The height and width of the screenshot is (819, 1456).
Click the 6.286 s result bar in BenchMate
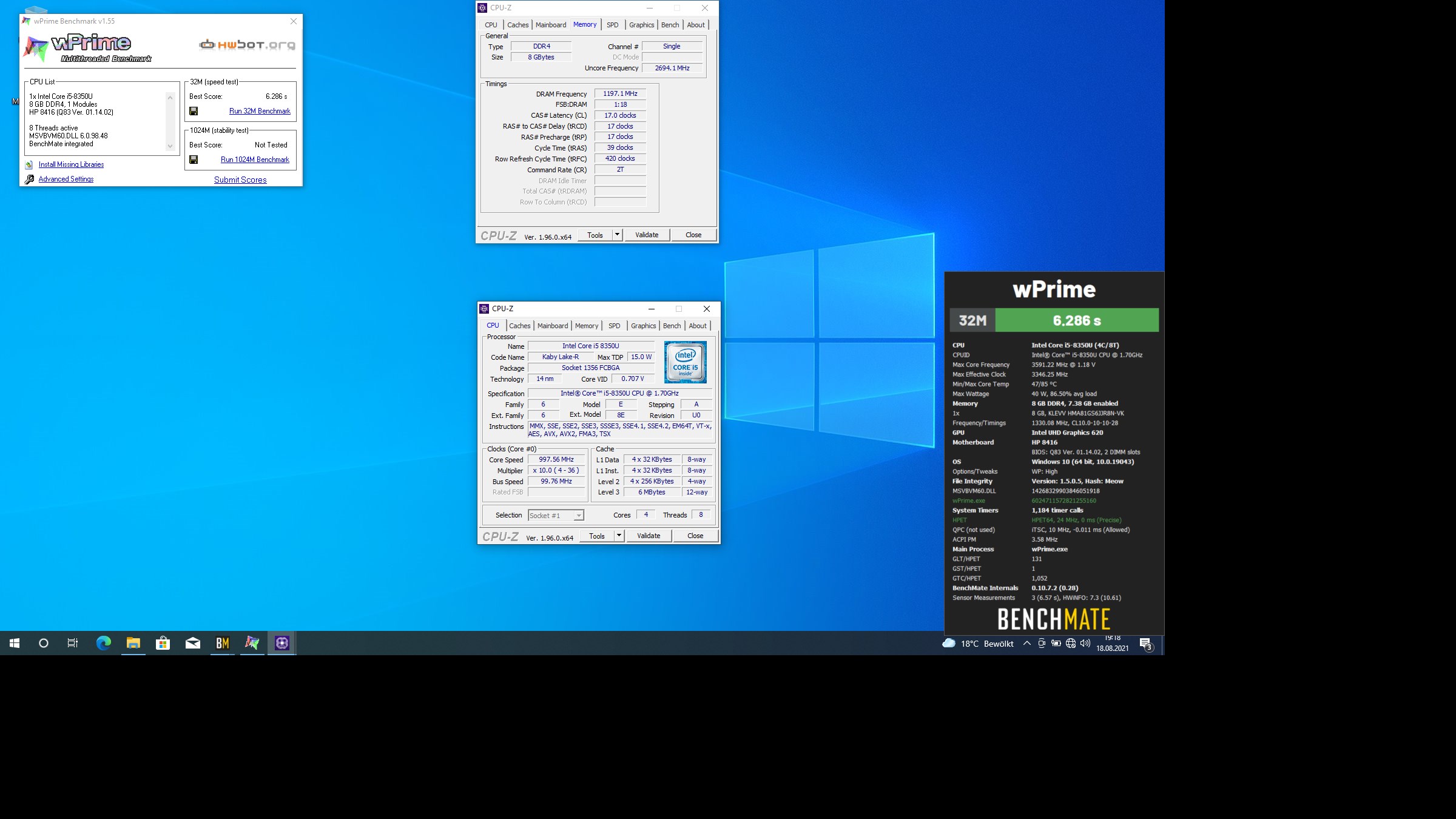pyautogui.click(x=1077, y=320)
